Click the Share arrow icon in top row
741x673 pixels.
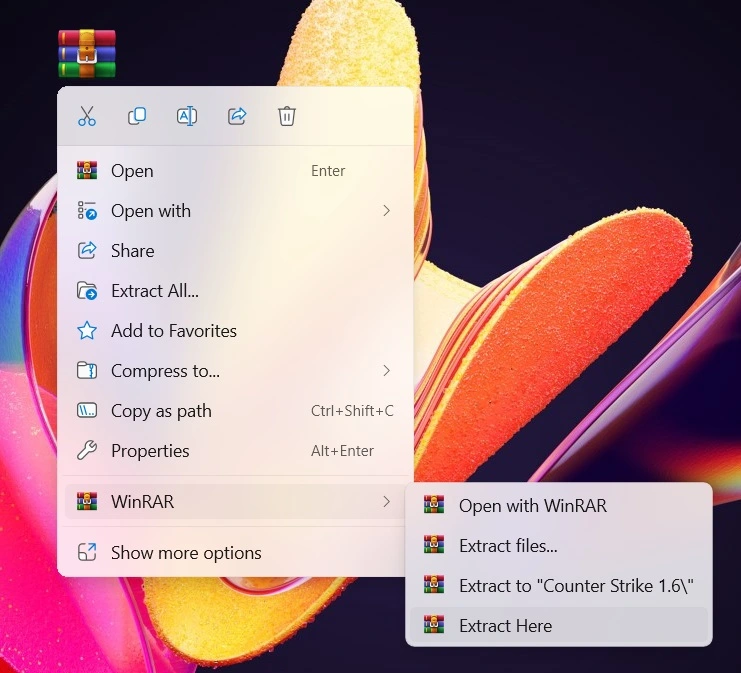point(237,116)
